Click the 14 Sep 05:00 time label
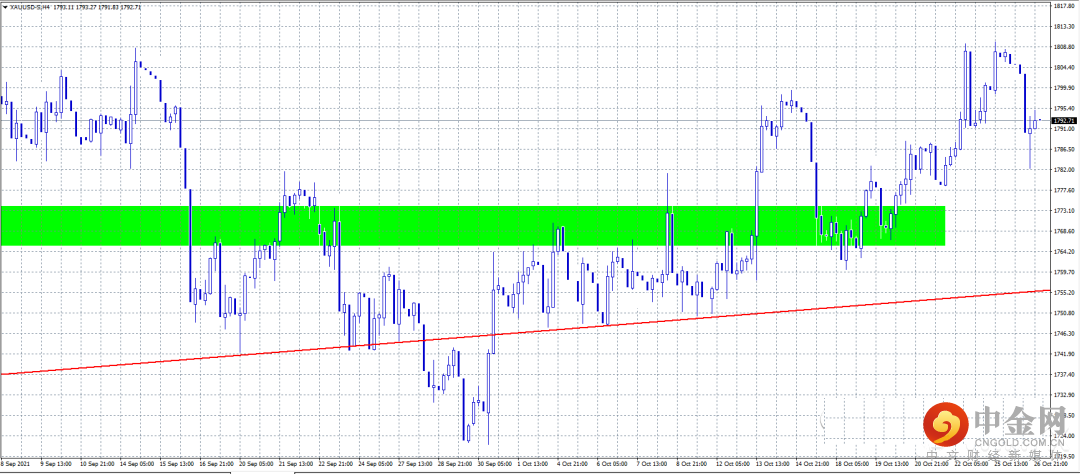Image resolution: width=1080 pixels, height=474 pixels. [135, 464]
